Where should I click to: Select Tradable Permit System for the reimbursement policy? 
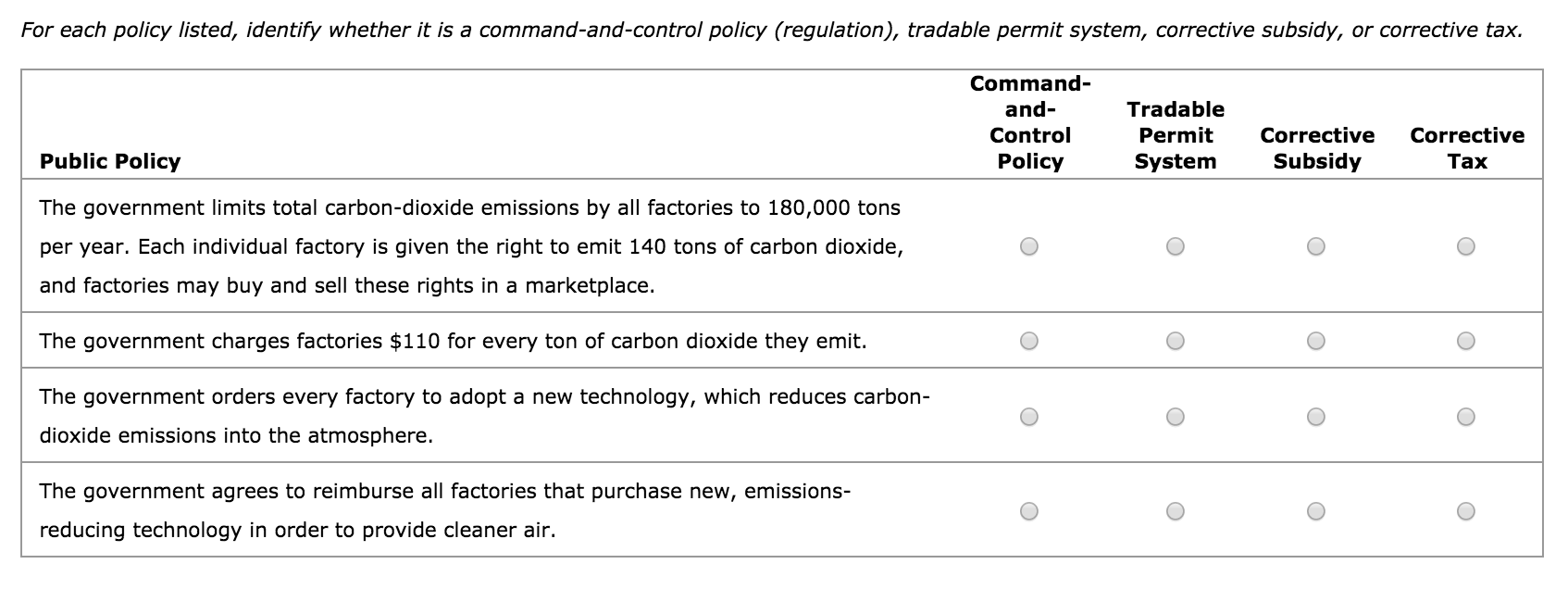[x=1176, y=509]
